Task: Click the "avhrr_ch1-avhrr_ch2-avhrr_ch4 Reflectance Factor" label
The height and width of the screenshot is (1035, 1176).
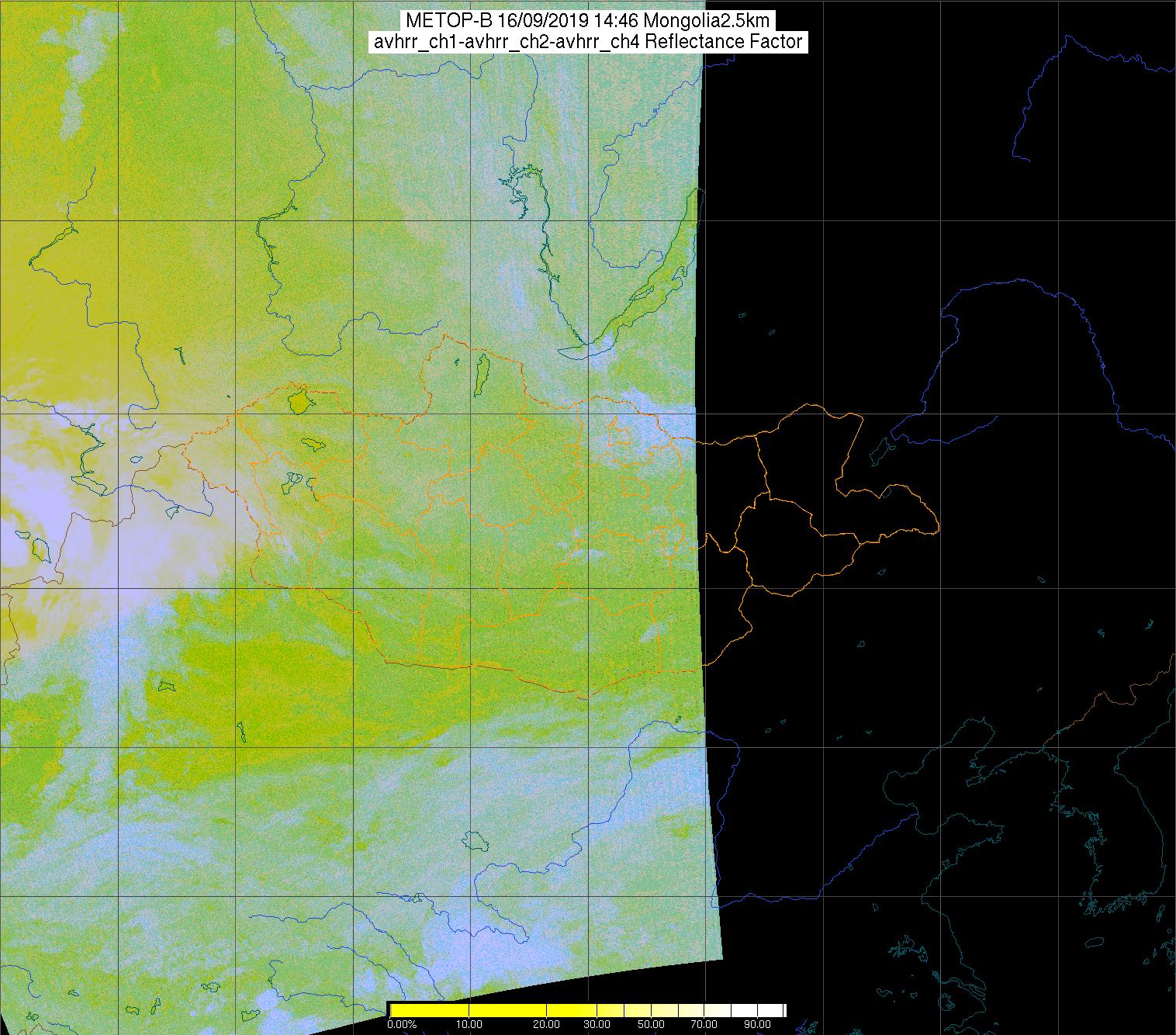Action: (587, 42)
